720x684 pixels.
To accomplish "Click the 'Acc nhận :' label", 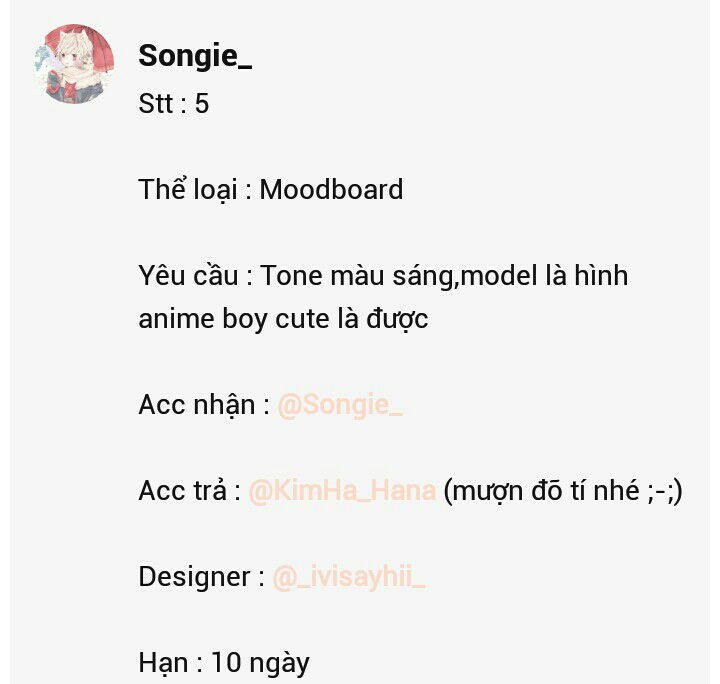I will 204,405.
